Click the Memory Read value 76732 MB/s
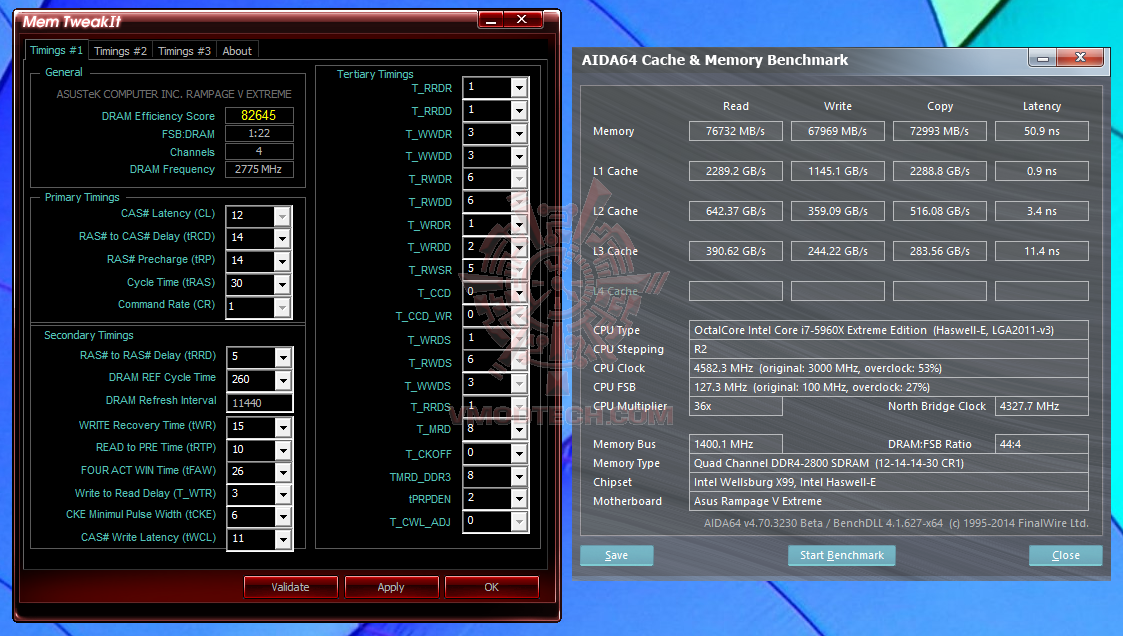Screen dimensions: 1123x636 click(x=736, y=131)
